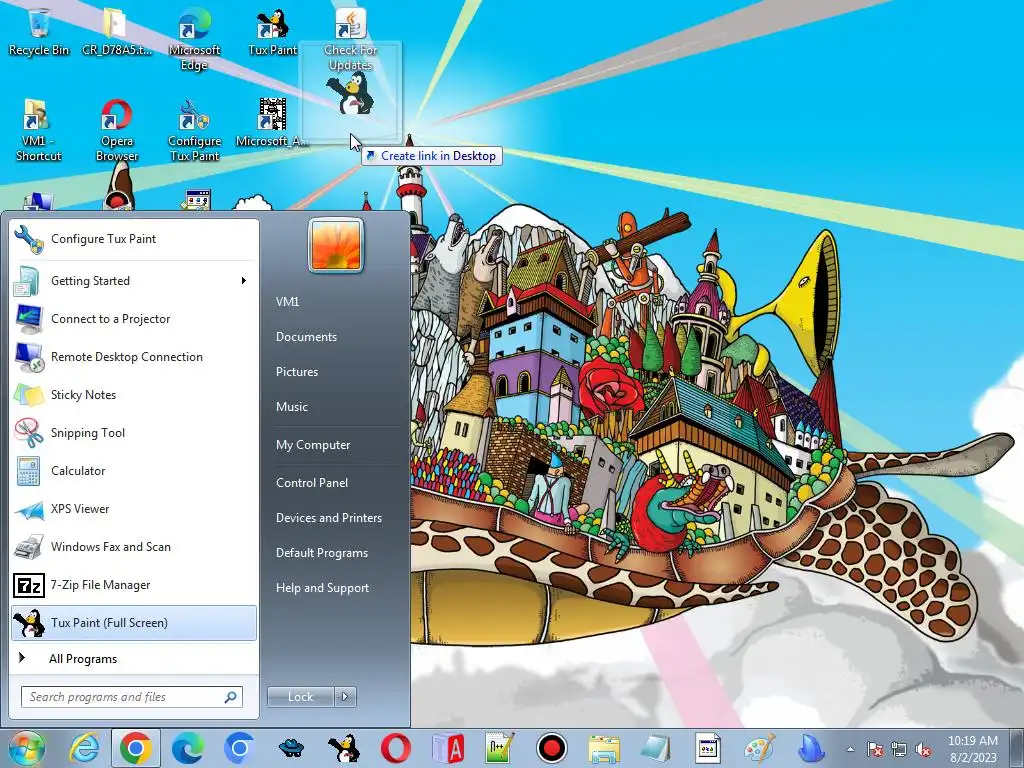Open the VM1 user folder link
1024x768 pixels.
pos(287,302)
